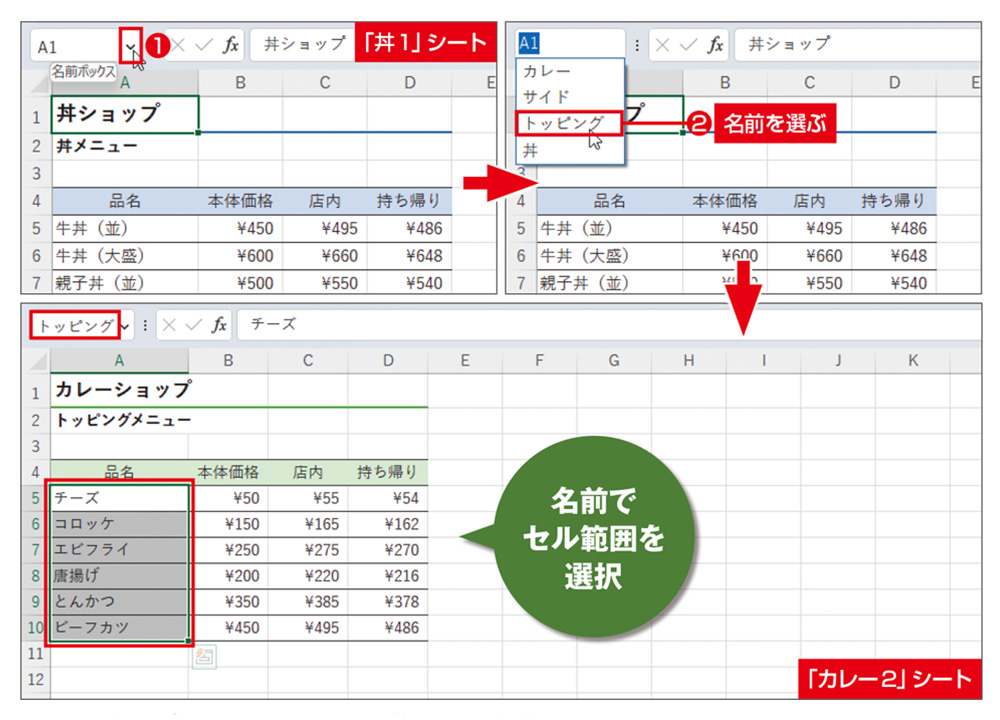This screenshot has height=720, width=1000.
Task: Open the Name Box dropdown arrow beside A1
Action: point(130,45)
